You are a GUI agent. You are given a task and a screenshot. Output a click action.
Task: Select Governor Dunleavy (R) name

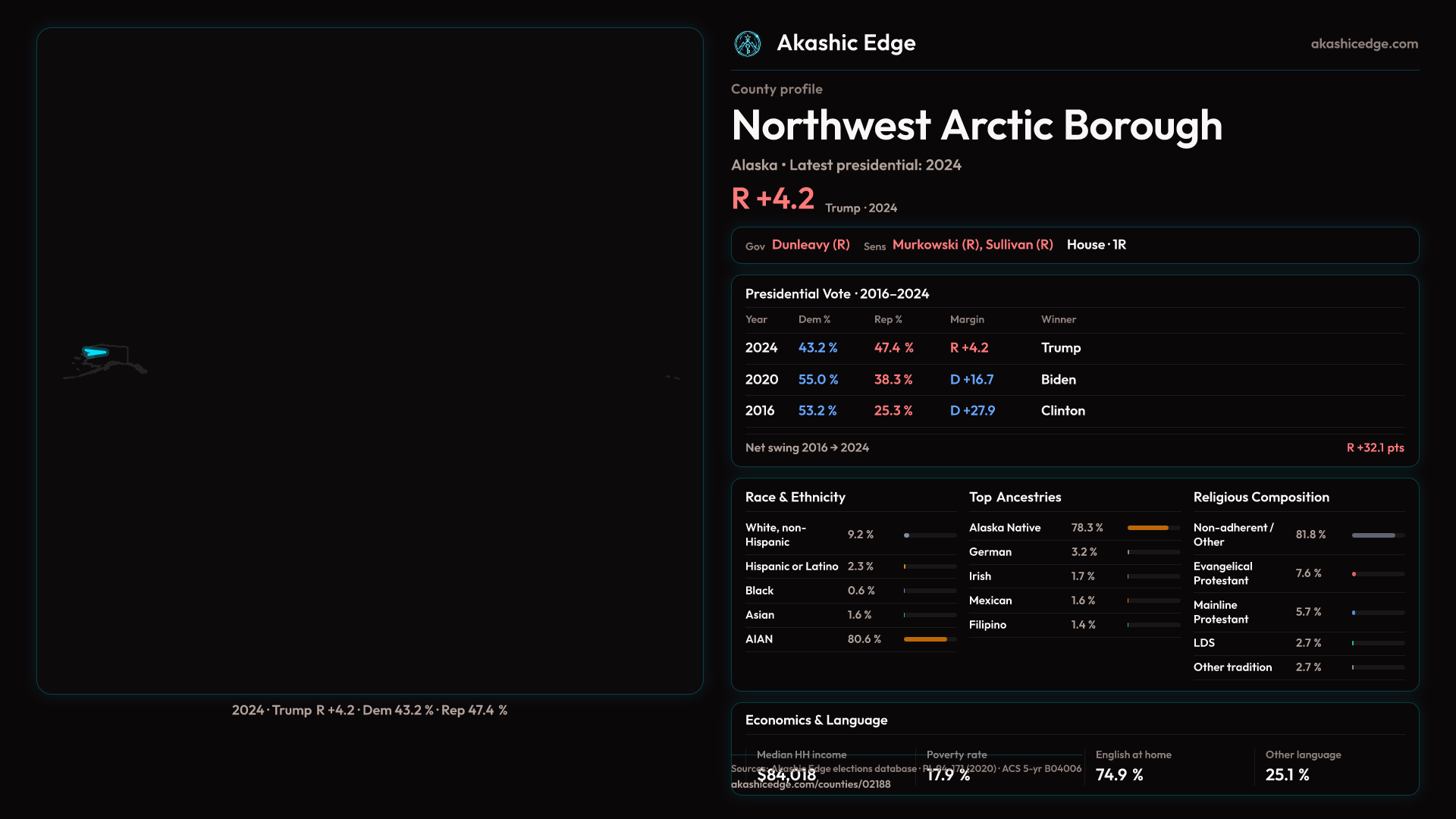(811, 245)
